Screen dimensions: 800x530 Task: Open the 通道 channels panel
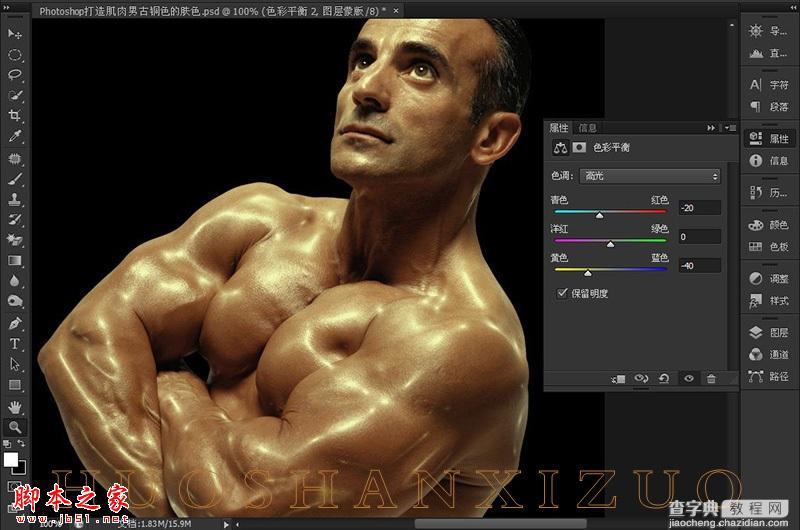(769, 355)
